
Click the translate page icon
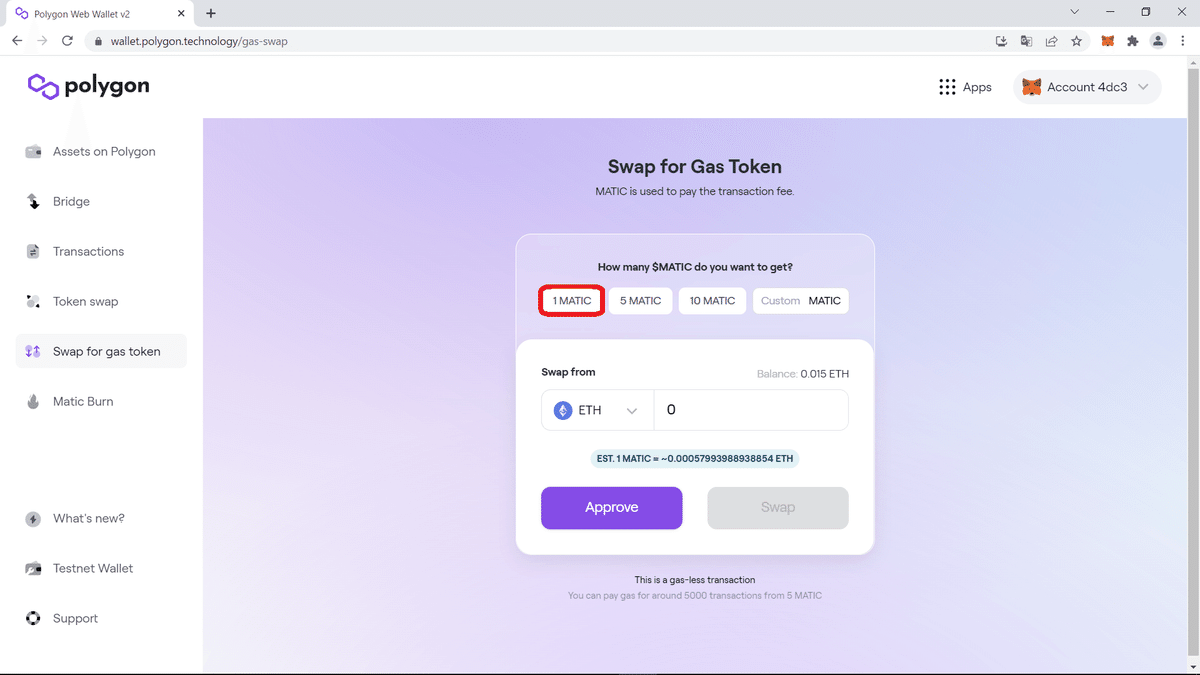click(x=1026, y=41)
